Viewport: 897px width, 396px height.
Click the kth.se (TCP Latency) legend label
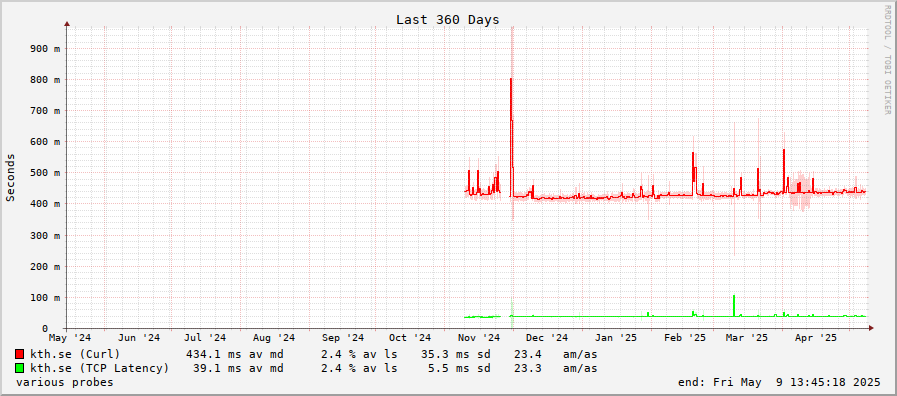tap(100, 368)
